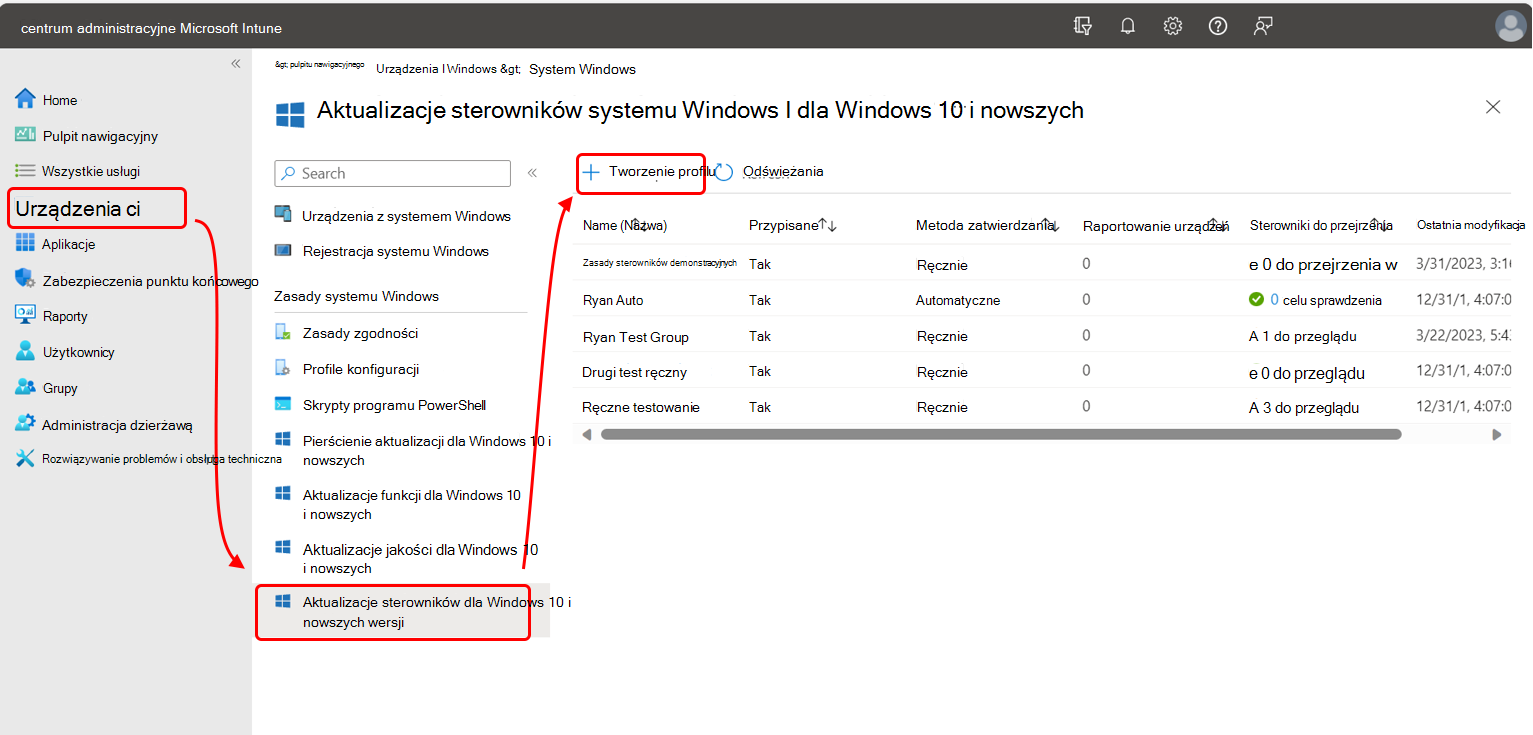Viewport: 1533px width, 735px height.
Task: Click the Odświeżania refresh button
Action: coord(770,172)
